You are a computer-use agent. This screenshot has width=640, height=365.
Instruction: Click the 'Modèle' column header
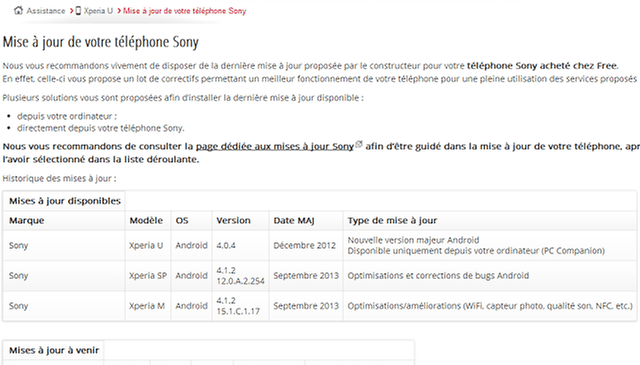[x=146, y=220]
